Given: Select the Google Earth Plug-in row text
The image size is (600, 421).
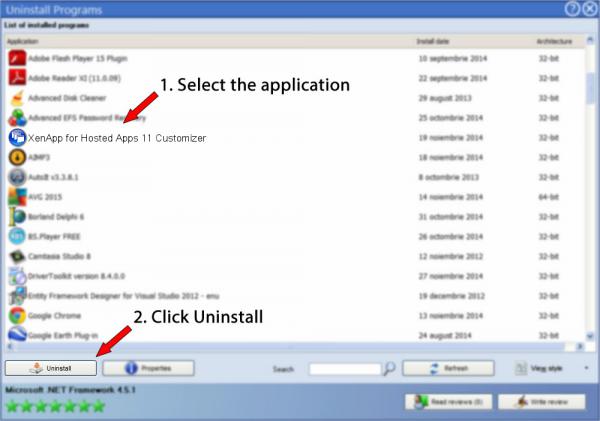Looking at the screenshot, I should pos(63,336).
